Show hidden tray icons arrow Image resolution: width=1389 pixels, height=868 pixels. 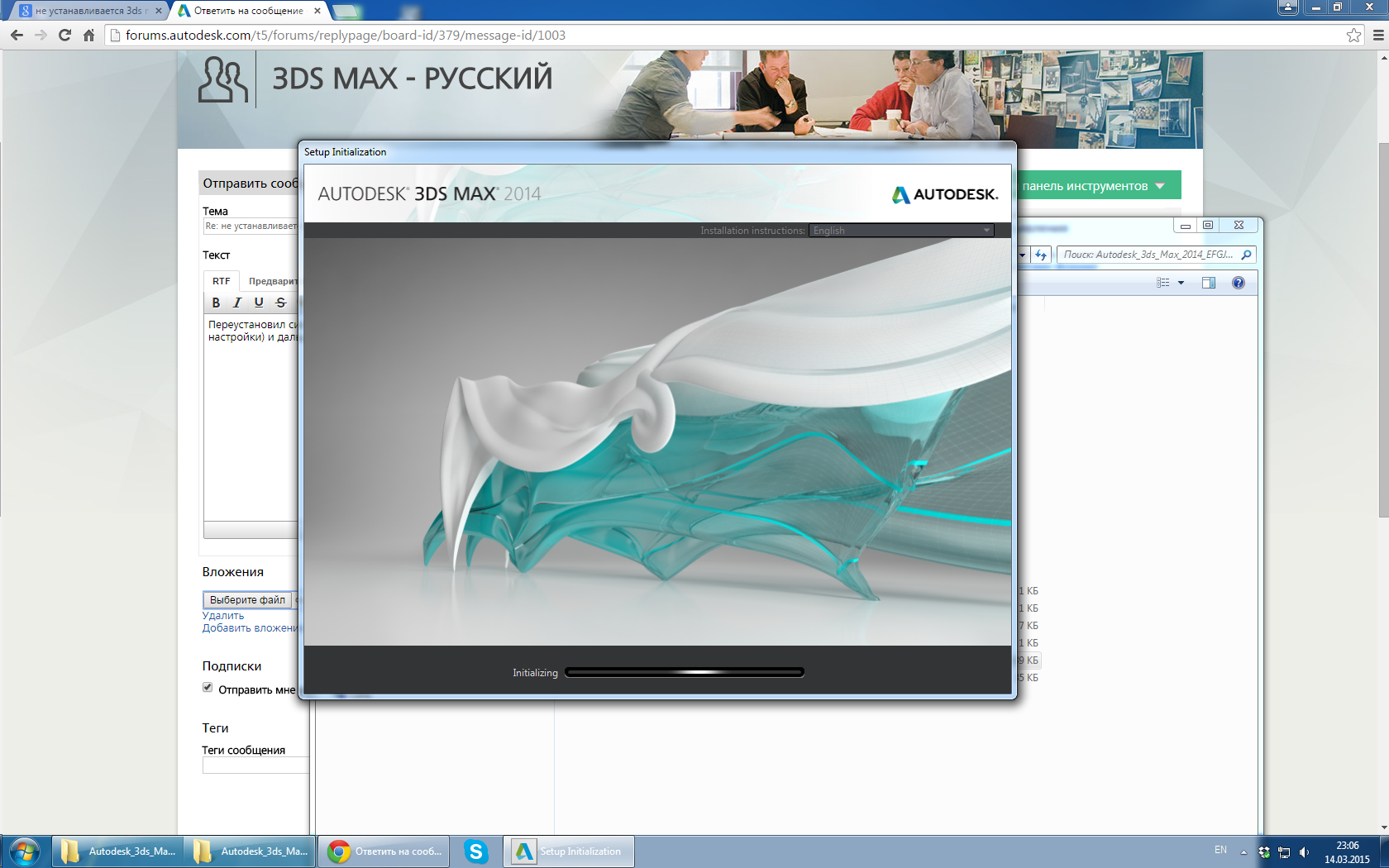pyautogui.click(x=1243, y=852)
